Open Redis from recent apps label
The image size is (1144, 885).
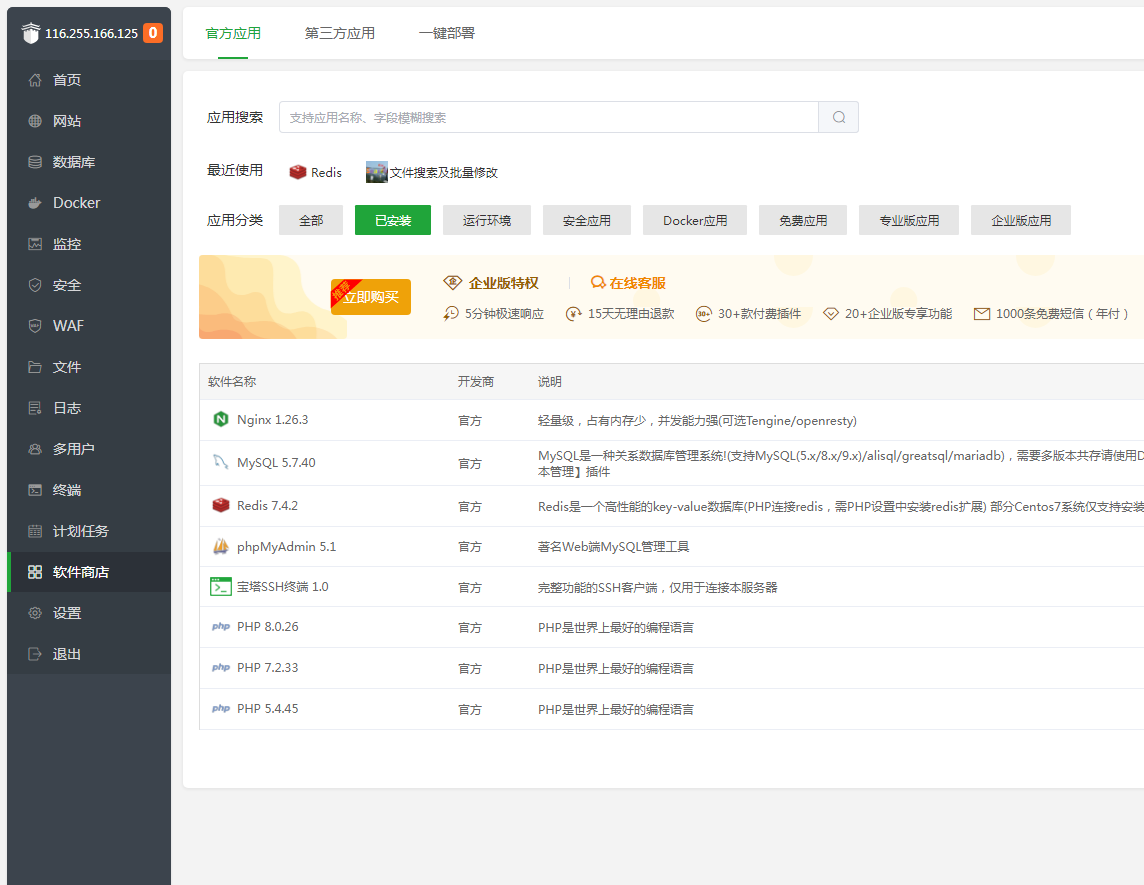click(x=326, y=172)
